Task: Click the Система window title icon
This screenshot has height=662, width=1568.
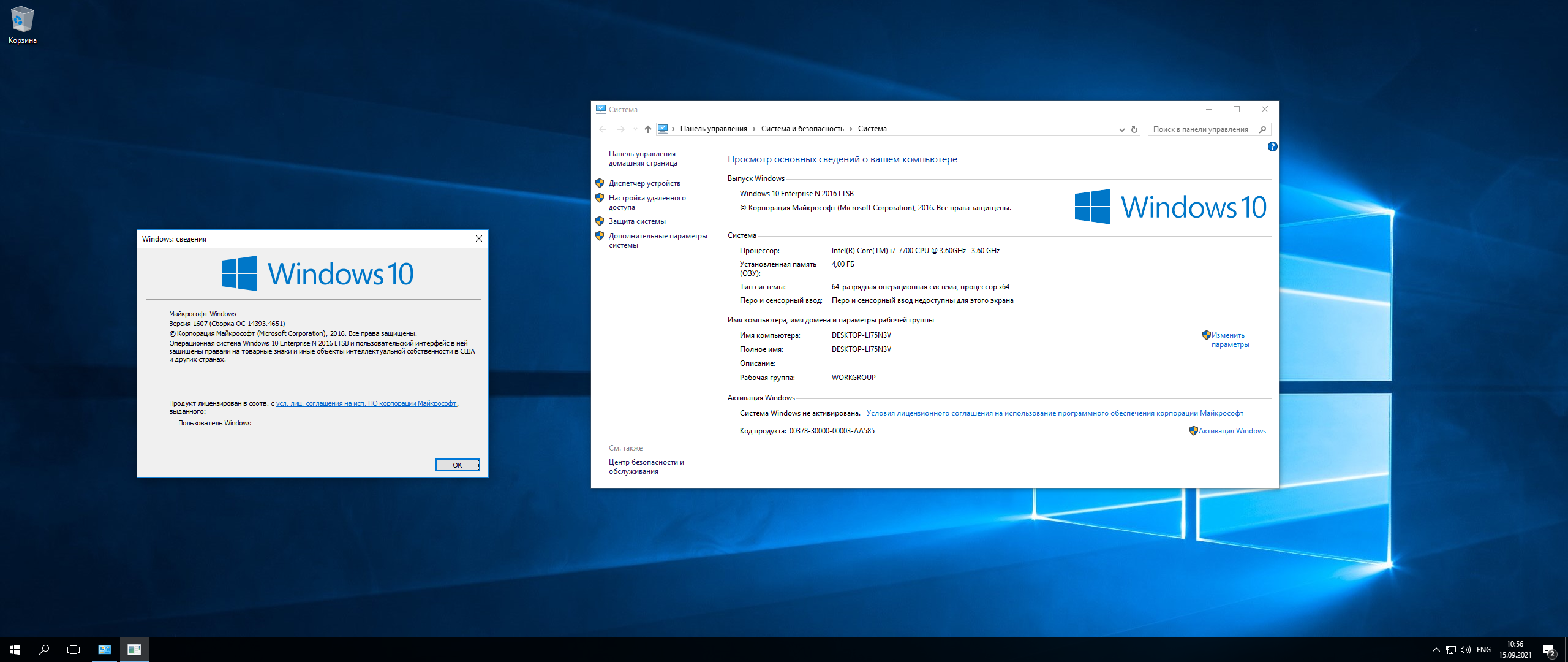Action: tap(600, 109)
